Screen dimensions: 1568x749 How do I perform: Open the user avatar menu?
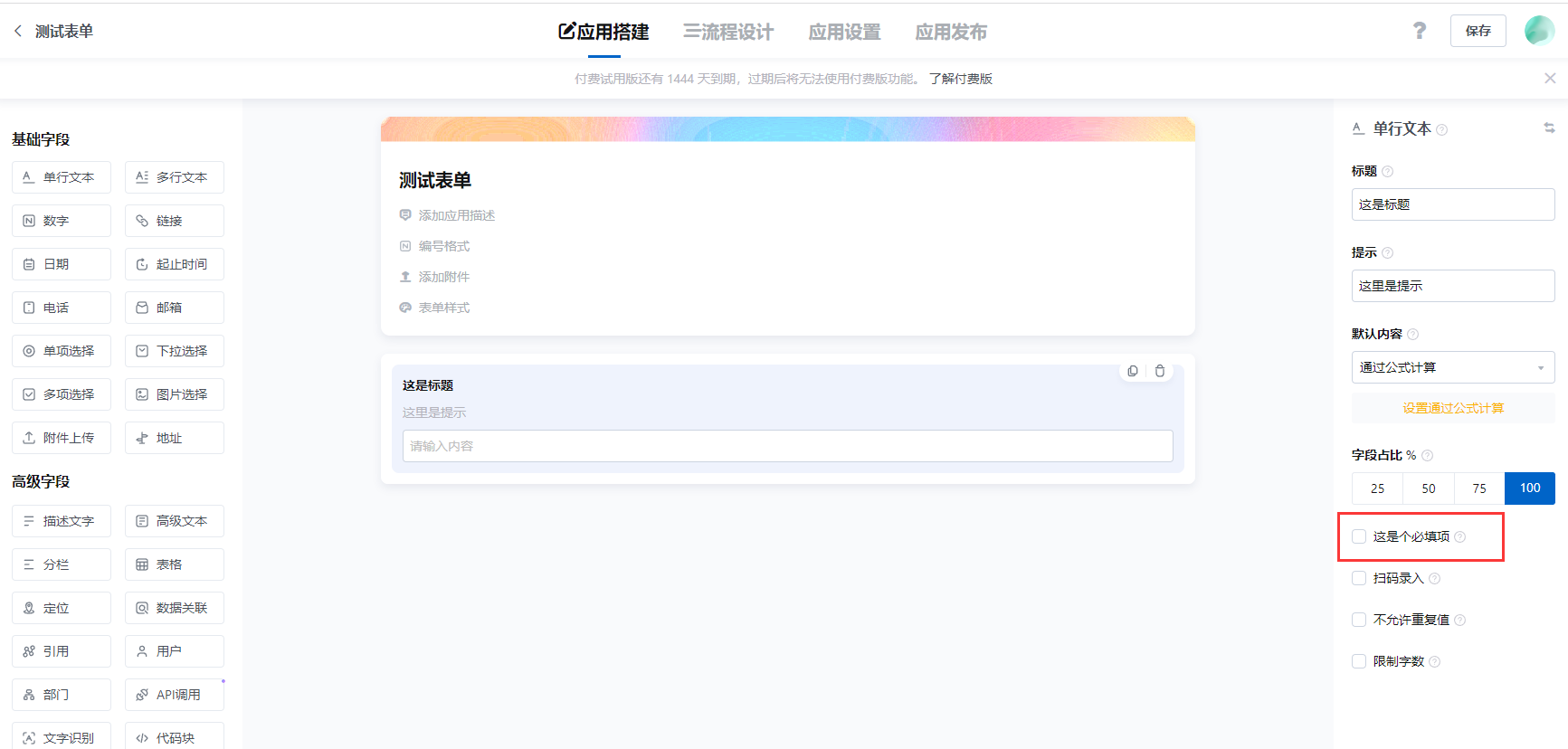(x=1539, y=31)
